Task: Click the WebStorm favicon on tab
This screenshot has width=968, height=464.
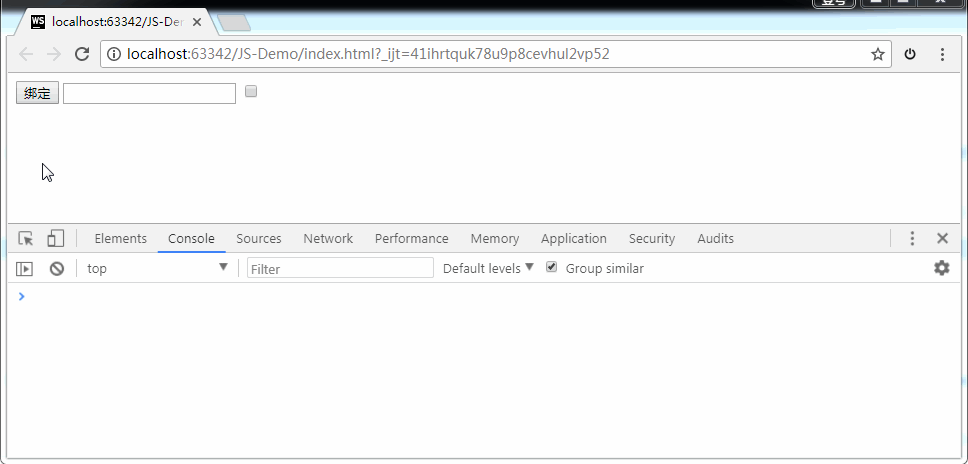Action: pos(38,22)
